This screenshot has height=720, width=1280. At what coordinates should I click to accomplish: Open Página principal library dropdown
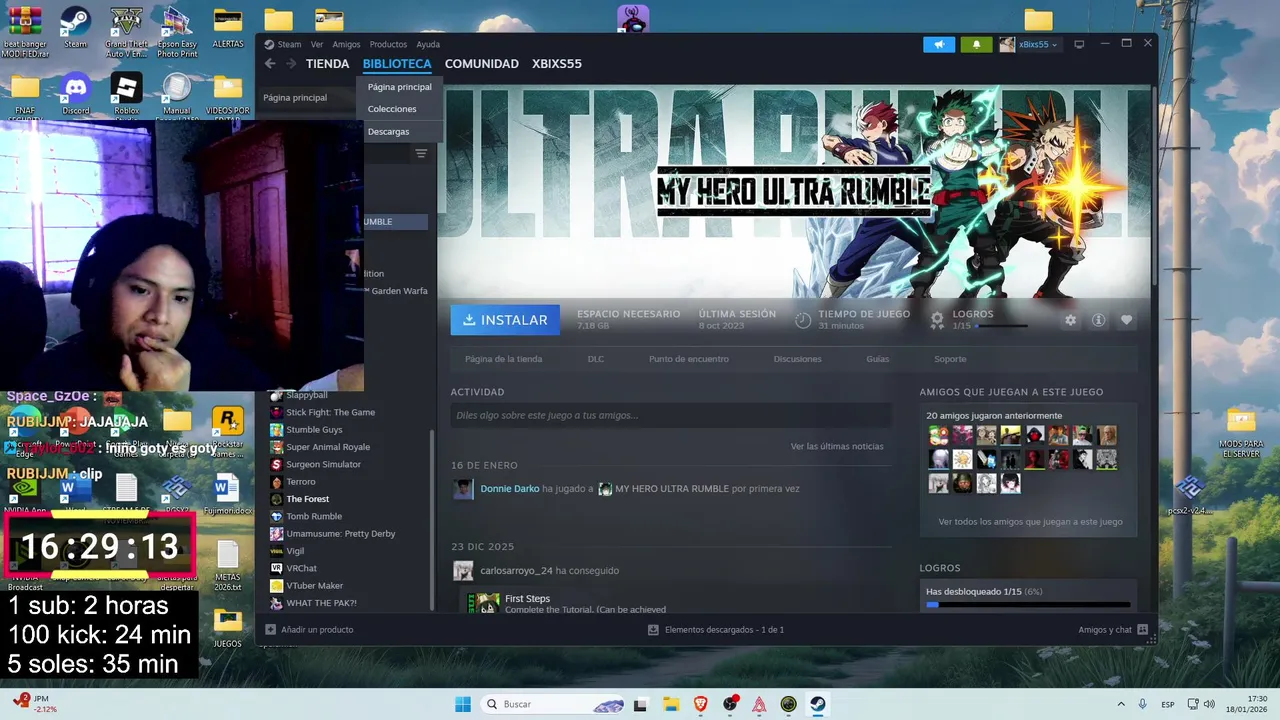coord(295,98)
